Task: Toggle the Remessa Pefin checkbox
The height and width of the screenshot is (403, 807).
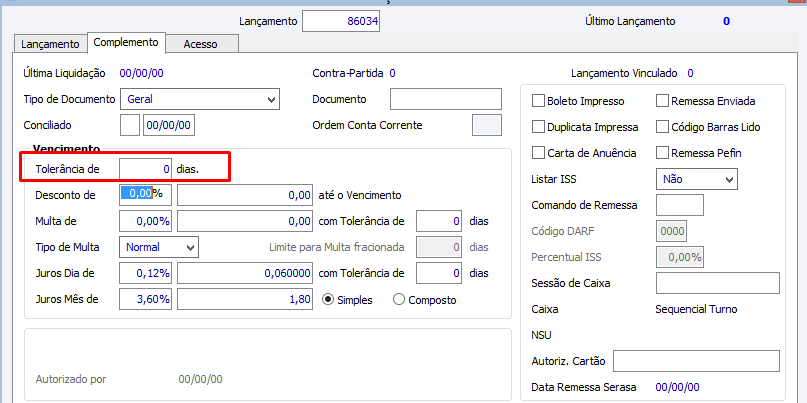Action: coord(662,153)
